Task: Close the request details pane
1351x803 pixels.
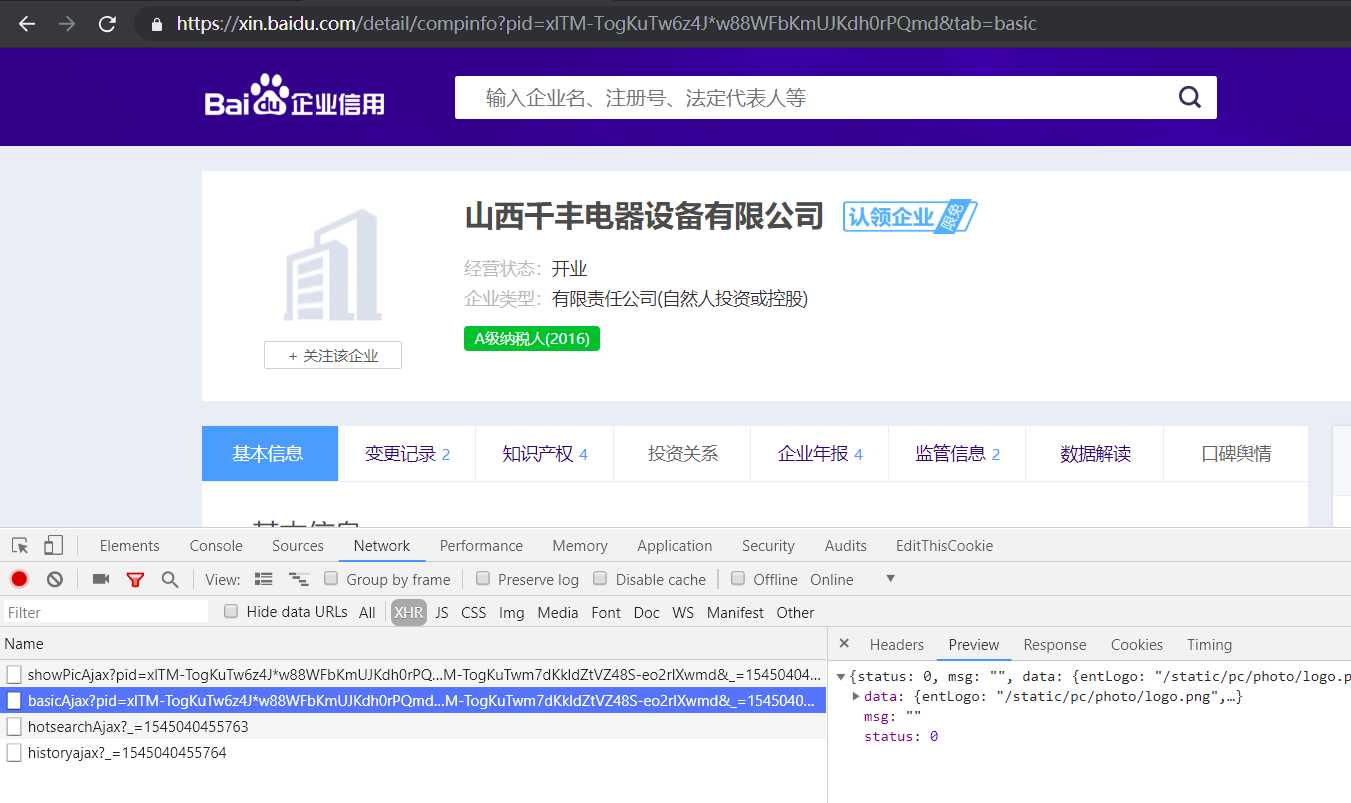Action: 844,644
